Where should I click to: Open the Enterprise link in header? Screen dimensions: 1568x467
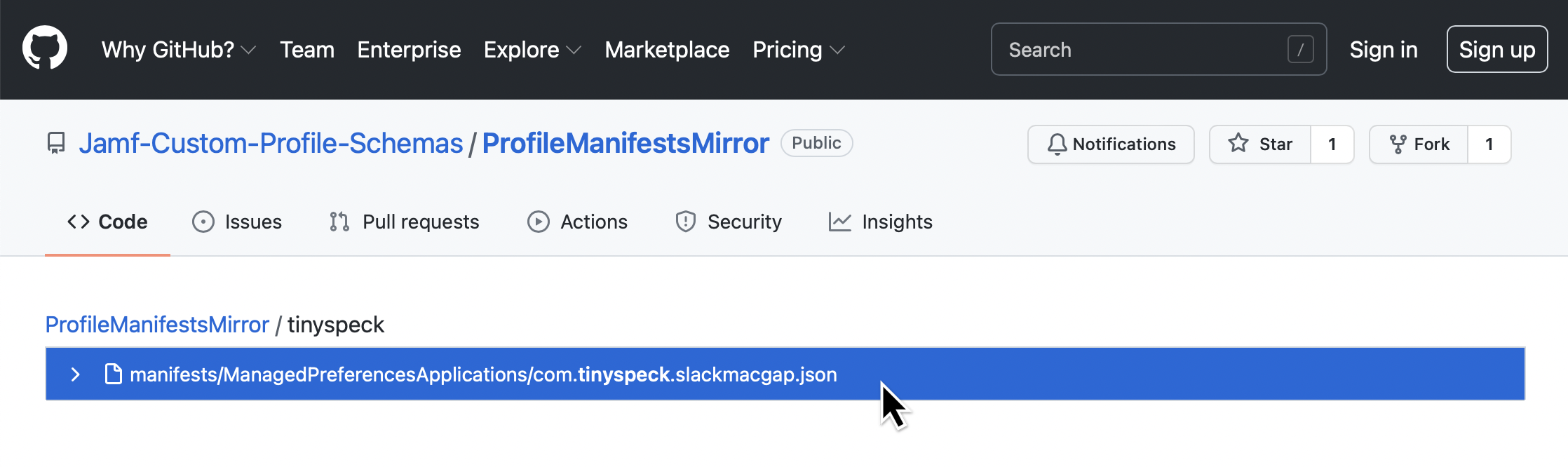coord(409,50)
